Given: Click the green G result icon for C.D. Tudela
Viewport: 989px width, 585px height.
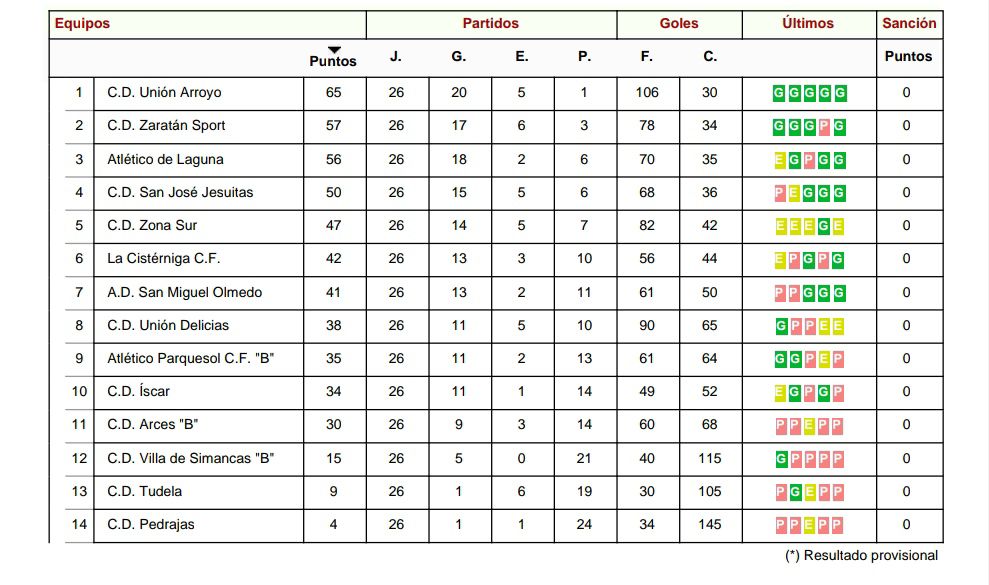Looking at the screenshot, I should tap(794, 492).
